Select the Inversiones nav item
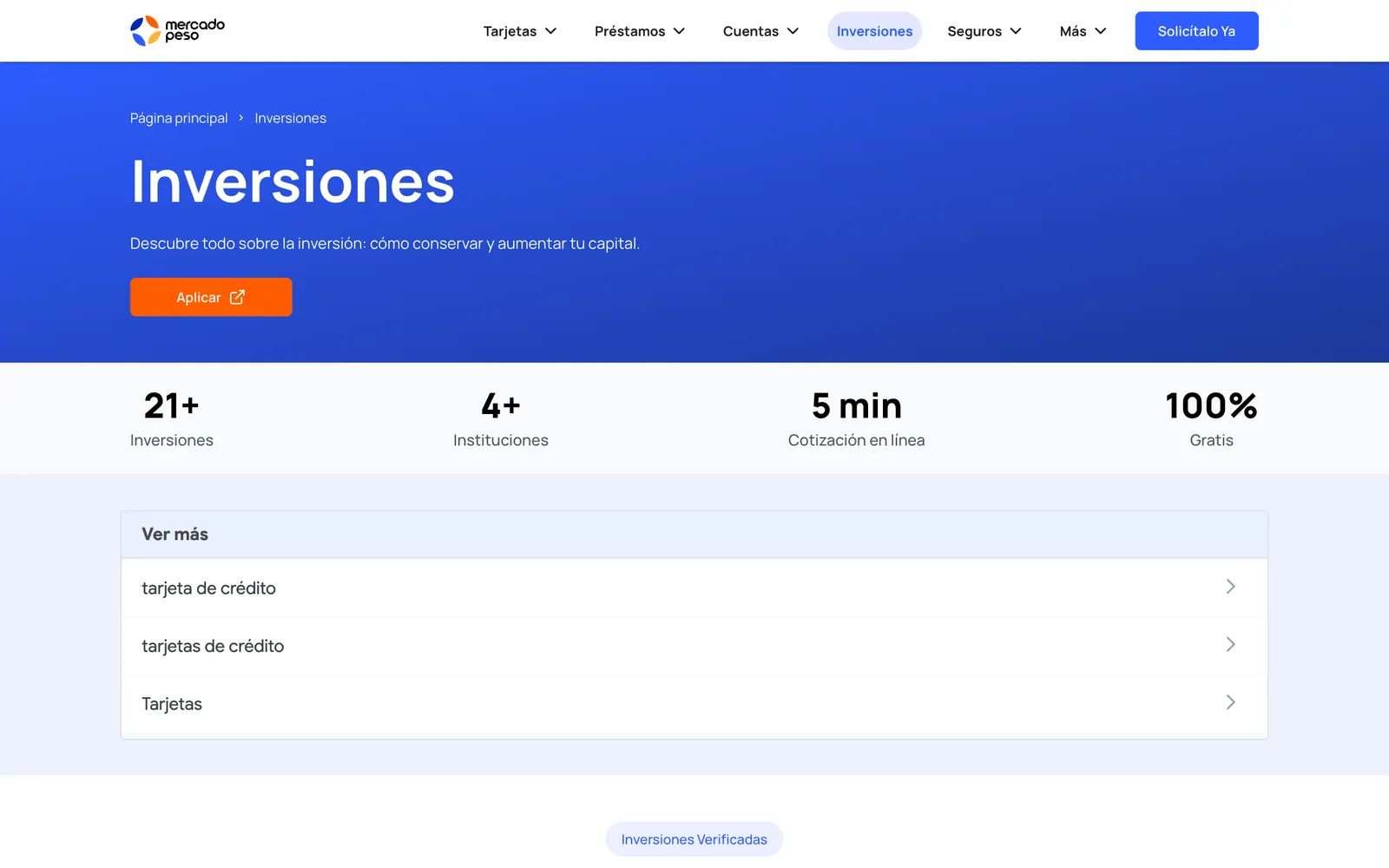This screenshot has width=1389, height=868. click(x=874, y=31)
